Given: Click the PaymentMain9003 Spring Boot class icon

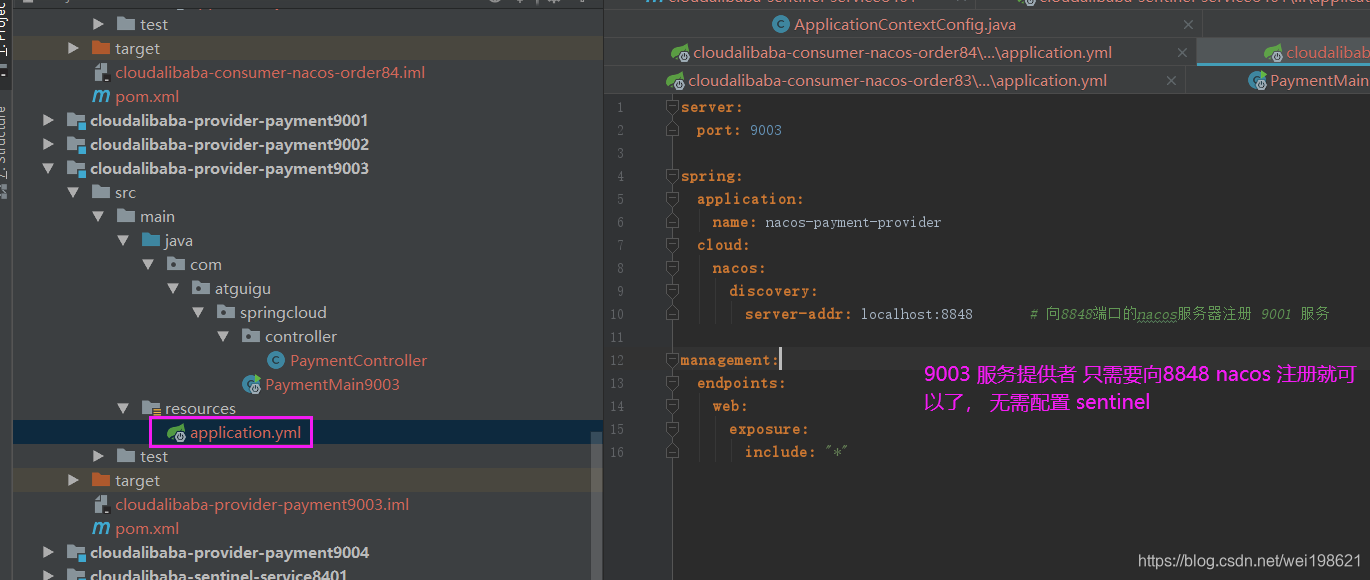Looking at the screenshot, I should pyautogui.click(x=252, y=384).
